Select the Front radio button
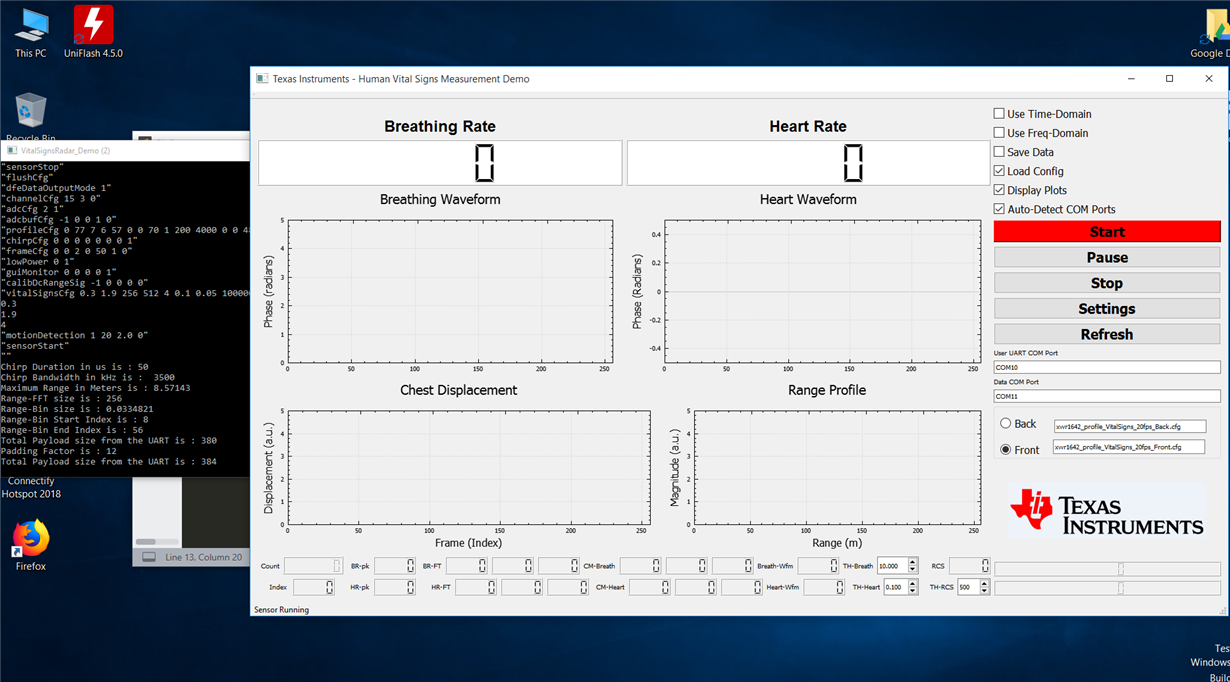The height and width of the screenshot is (682, 1230). pyautogui.click(x=1006, y=450)
